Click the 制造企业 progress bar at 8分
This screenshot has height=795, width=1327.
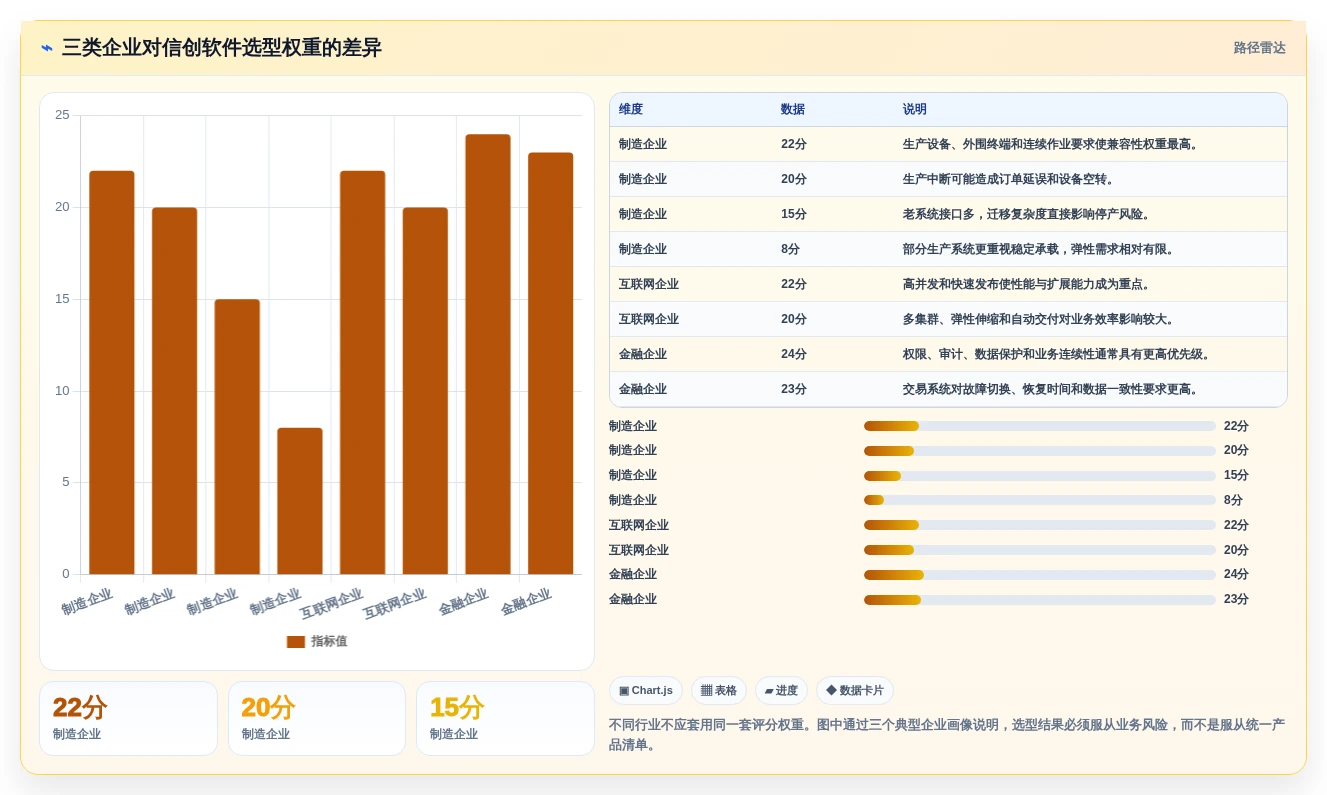(x=1040, y=500)
